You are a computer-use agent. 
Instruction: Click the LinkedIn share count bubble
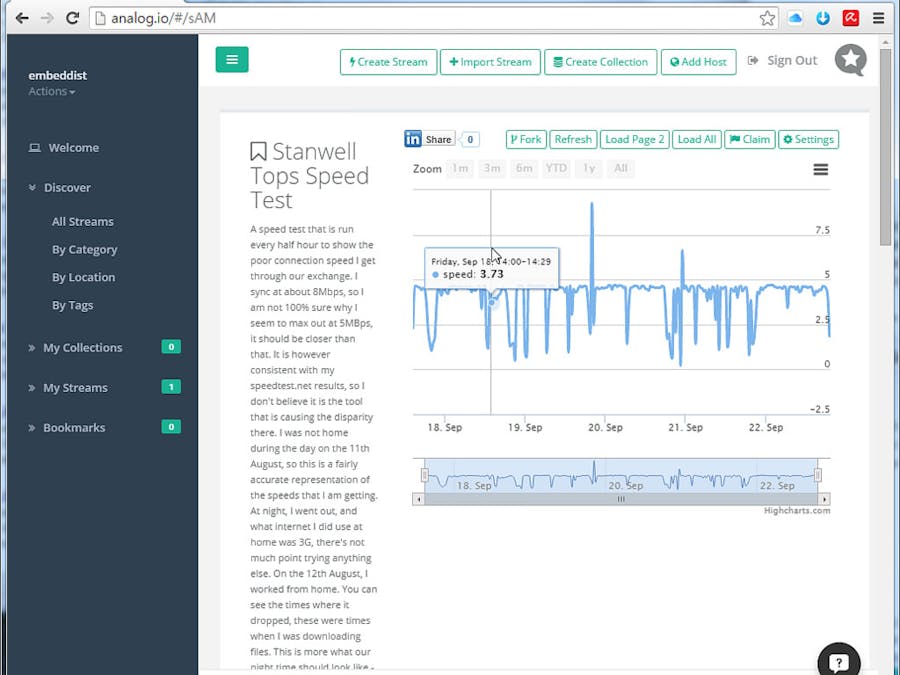[x=470, y=139]
